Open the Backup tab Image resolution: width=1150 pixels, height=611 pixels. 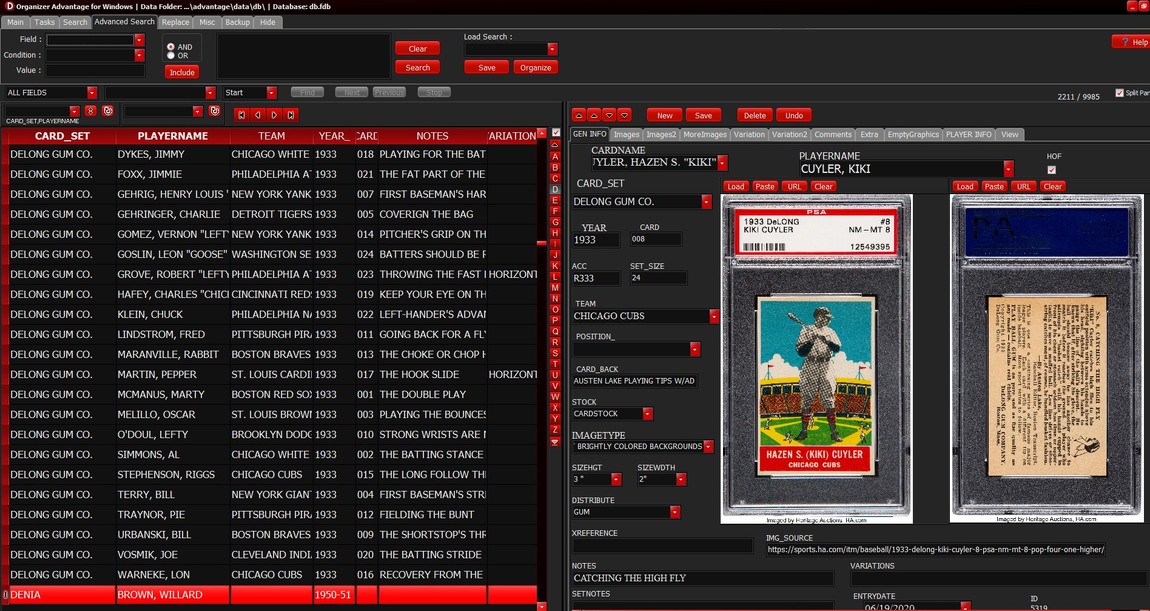coord(237,22)
